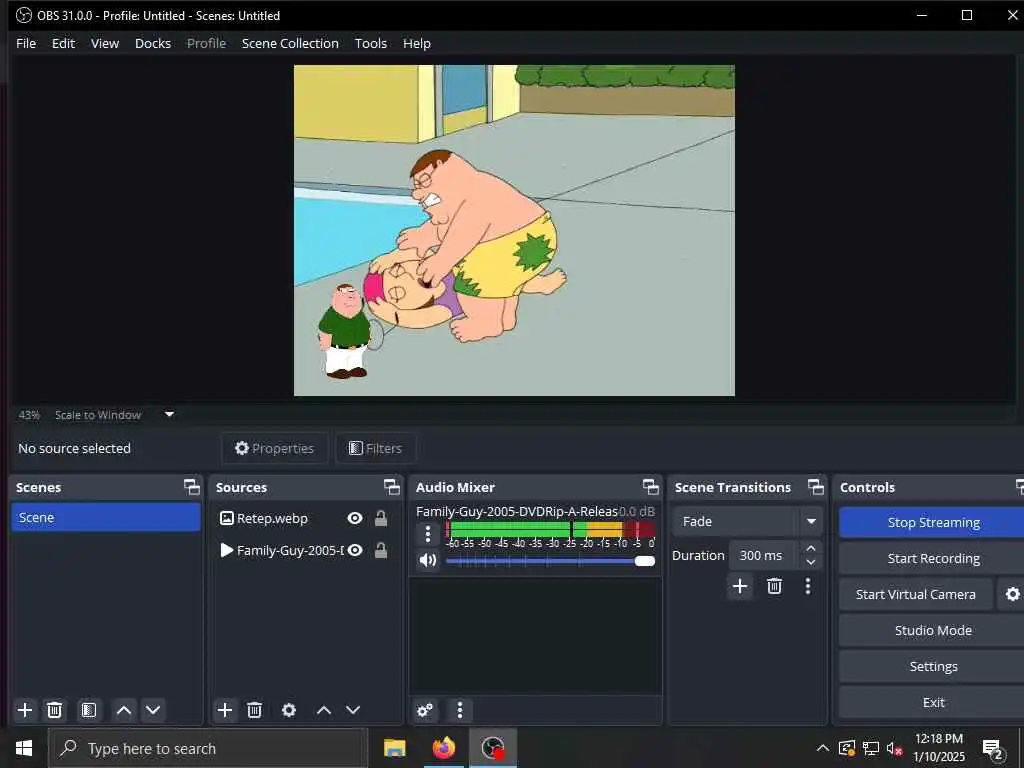This screenshot has height=768, width=1024.
Task: Click the Windows search box
Action: pos(208,748)
